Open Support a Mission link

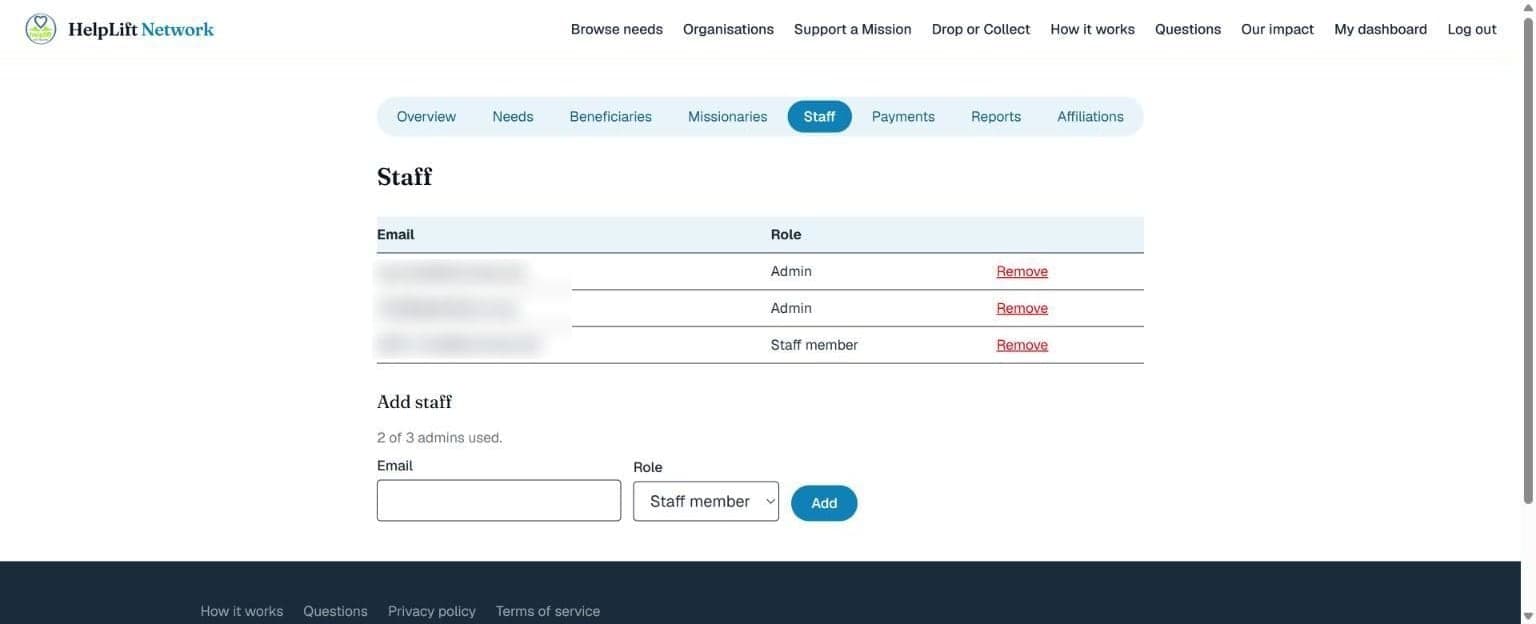(852, 29)
